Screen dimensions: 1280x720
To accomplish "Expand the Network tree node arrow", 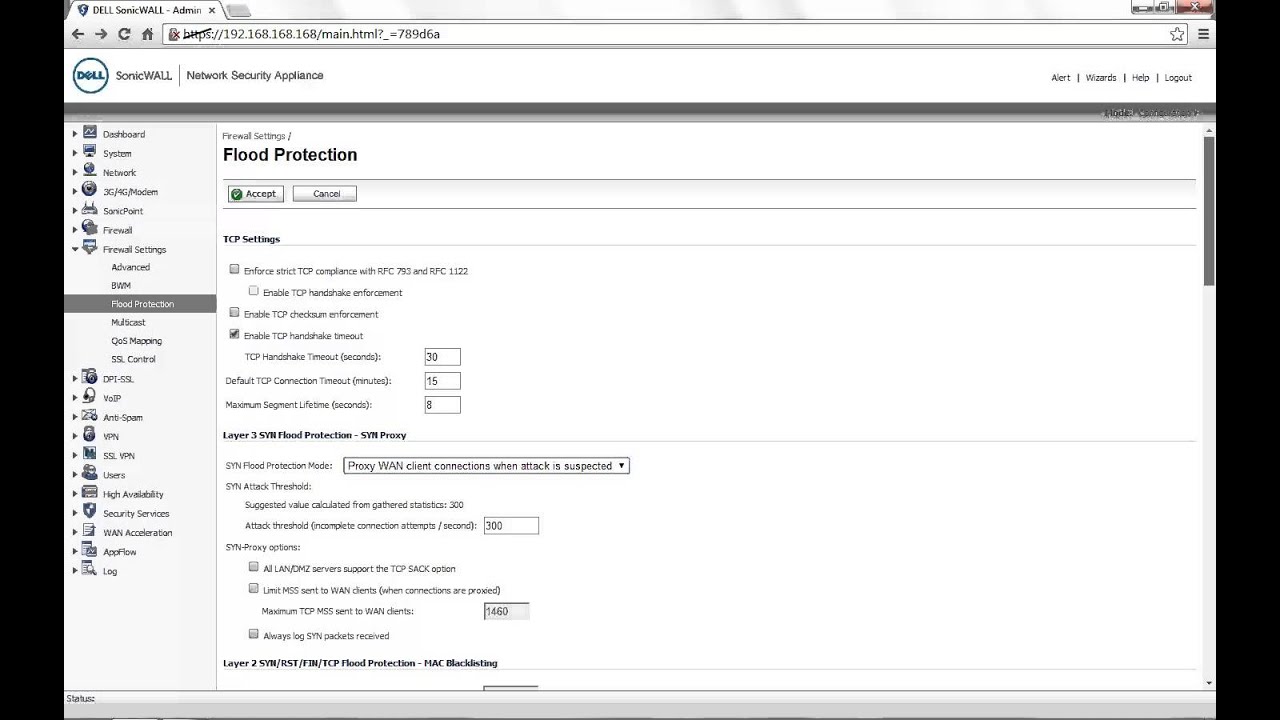I will click(x=75, y=172).
